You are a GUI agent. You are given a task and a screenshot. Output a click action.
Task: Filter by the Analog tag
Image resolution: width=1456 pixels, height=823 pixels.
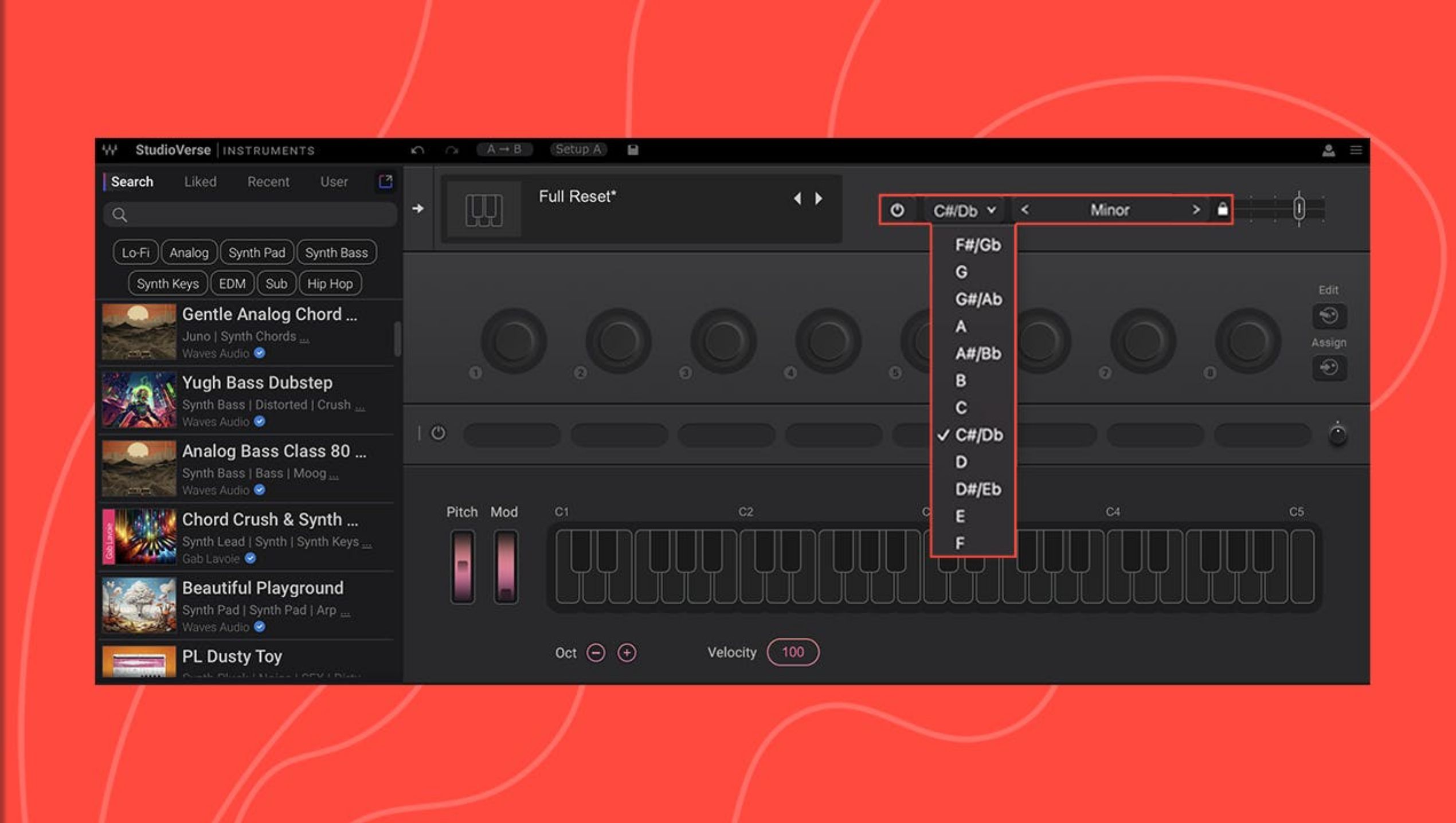(189, 253)
